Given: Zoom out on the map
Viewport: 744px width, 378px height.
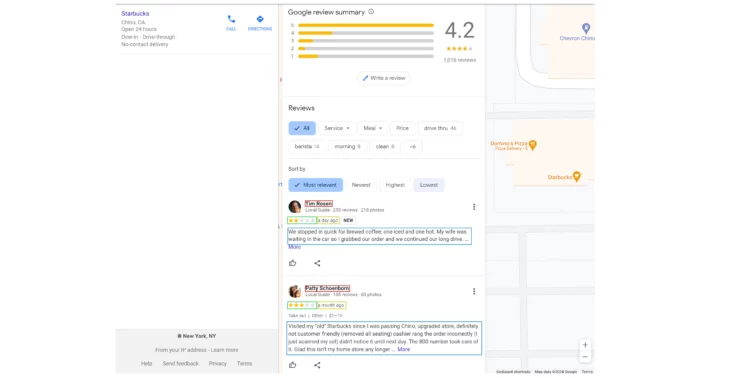Looking at the screenshot, I should pos(585,357).
